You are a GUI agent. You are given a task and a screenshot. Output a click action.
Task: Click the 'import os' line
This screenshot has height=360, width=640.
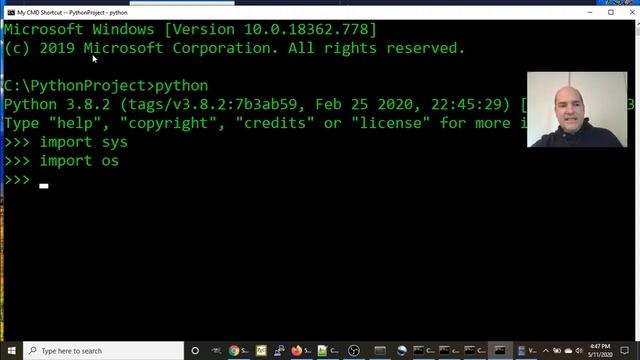point(61,161)
